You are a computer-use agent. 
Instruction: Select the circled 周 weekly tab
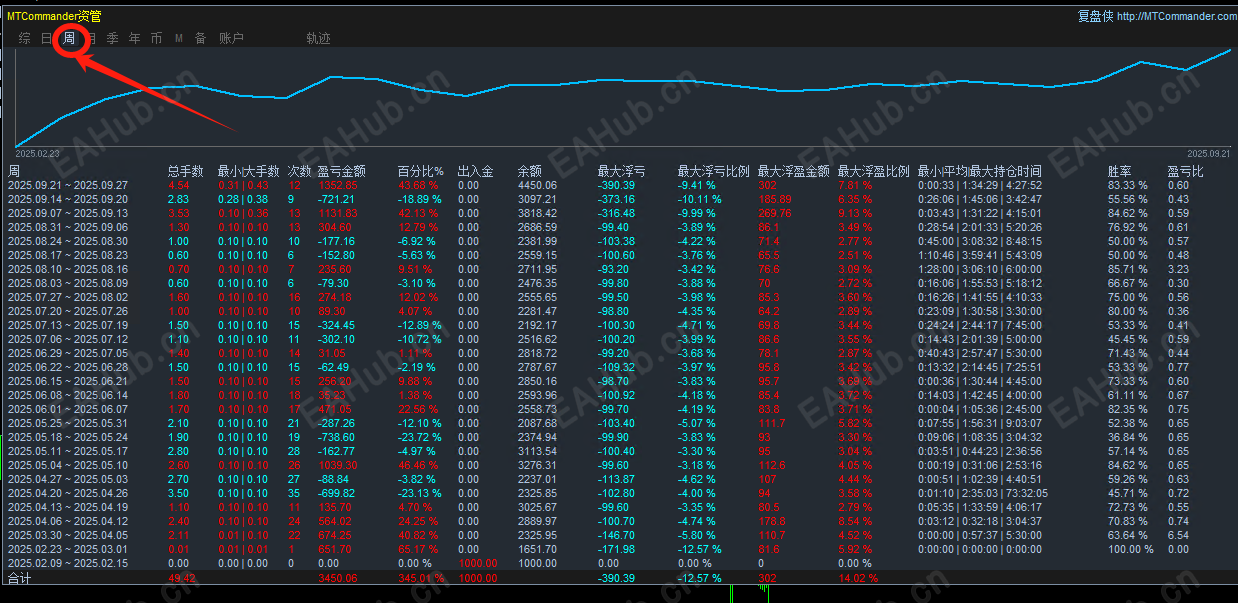coord(69,39)
